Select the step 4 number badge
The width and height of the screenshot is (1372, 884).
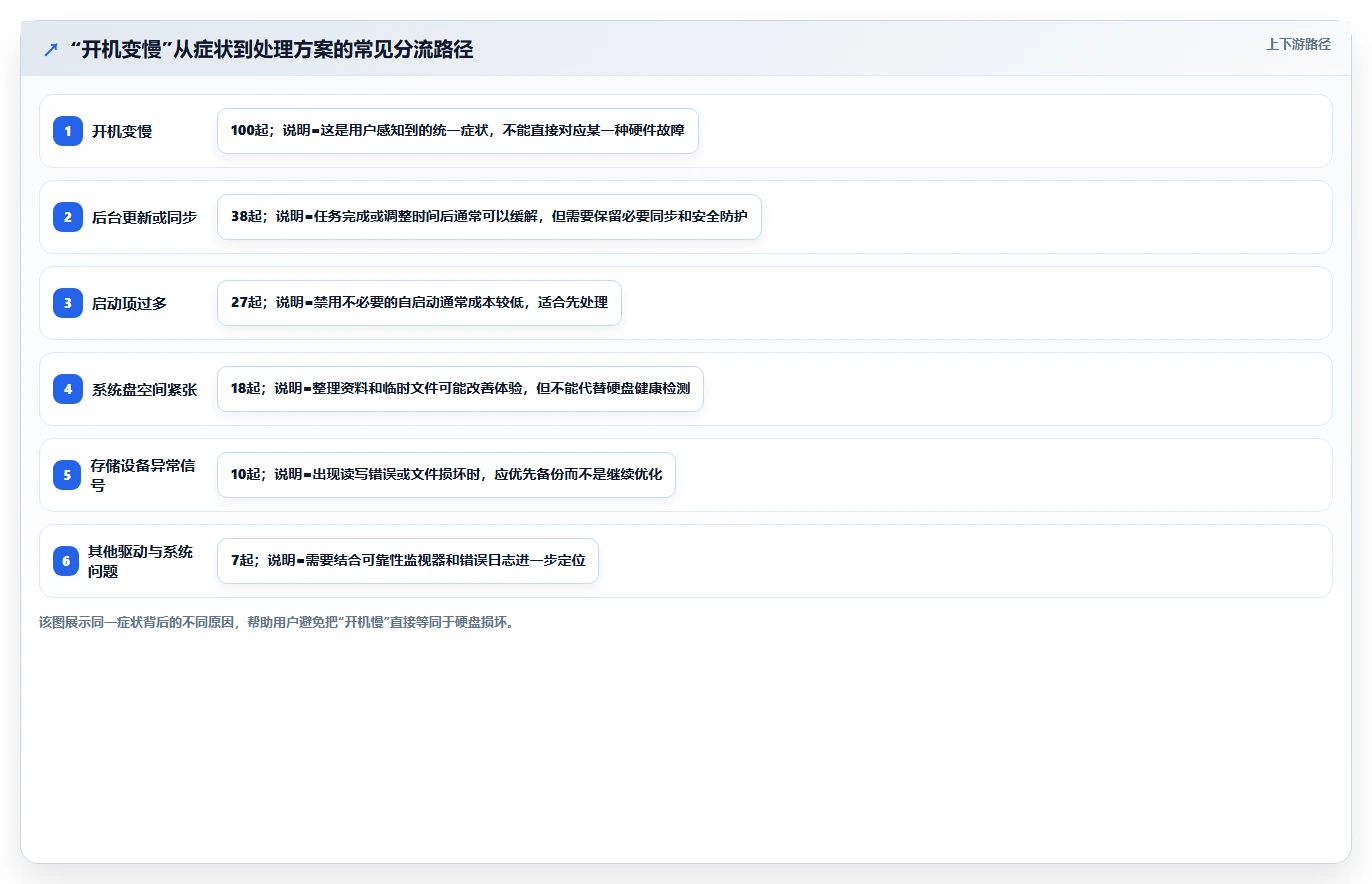click(x=68, y=389)
